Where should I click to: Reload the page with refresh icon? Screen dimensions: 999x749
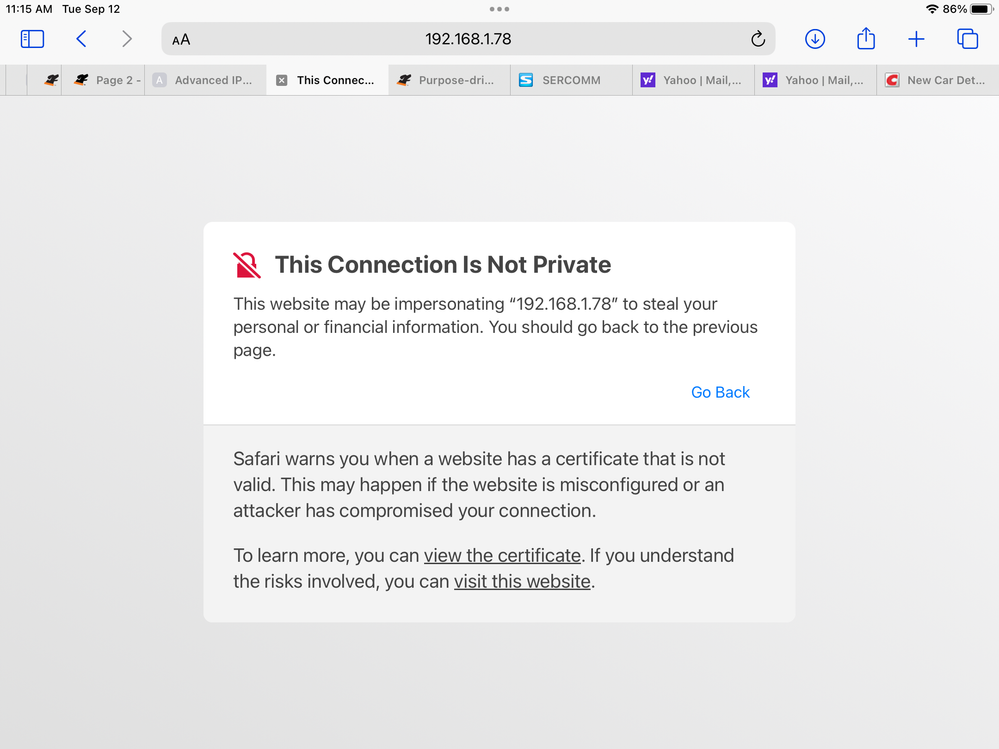758,39
